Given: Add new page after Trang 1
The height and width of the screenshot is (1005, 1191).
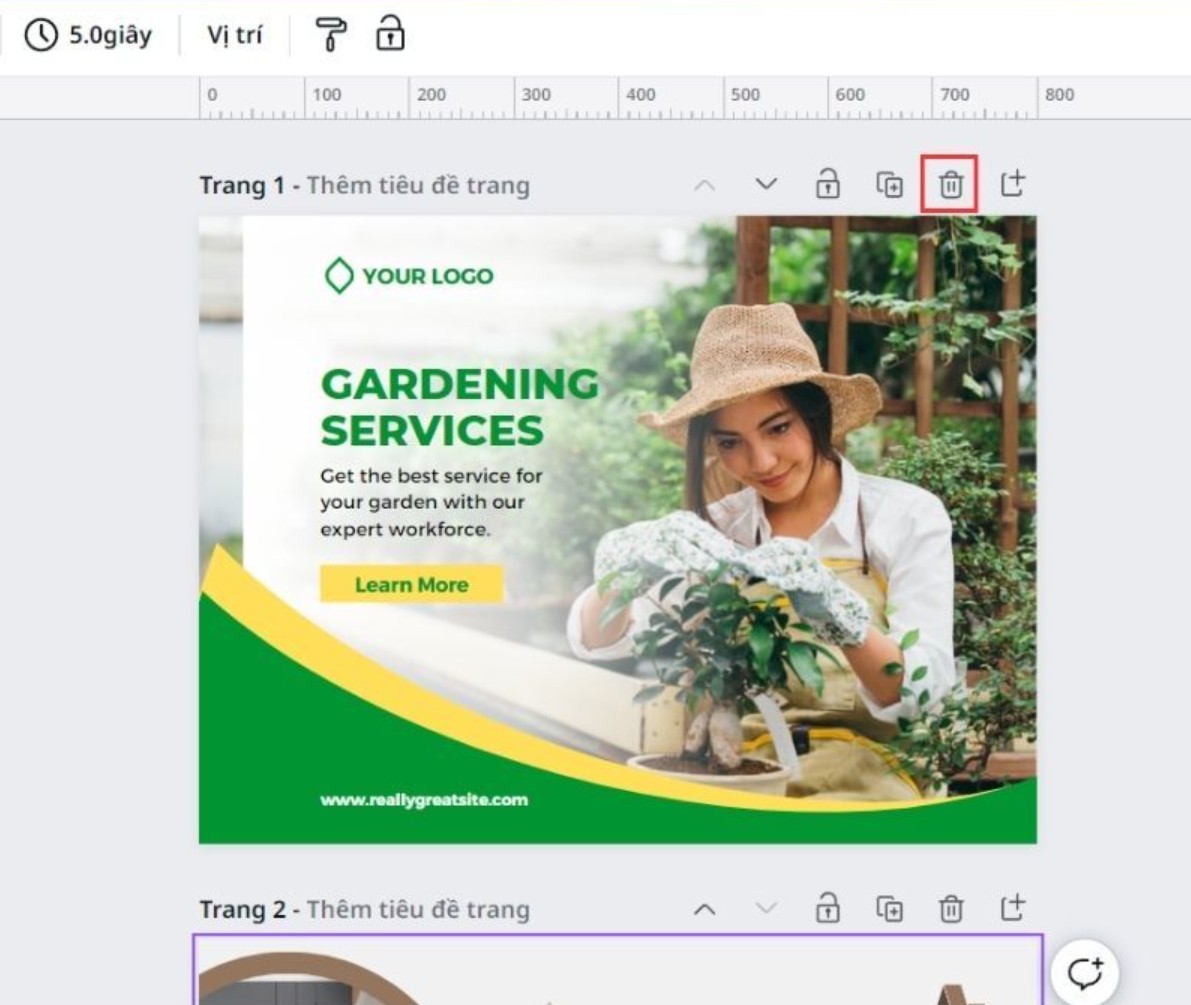Looking at the screenshot, I should tap(1013, 184).
